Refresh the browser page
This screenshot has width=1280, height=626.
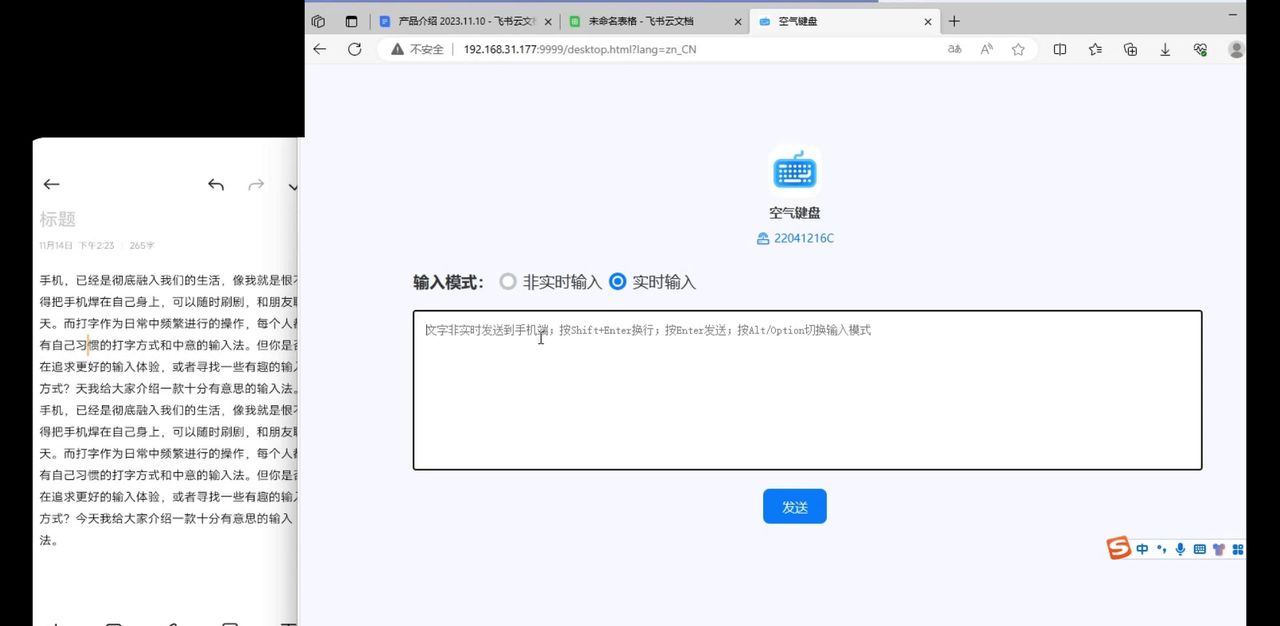click(x=354, y=49)
